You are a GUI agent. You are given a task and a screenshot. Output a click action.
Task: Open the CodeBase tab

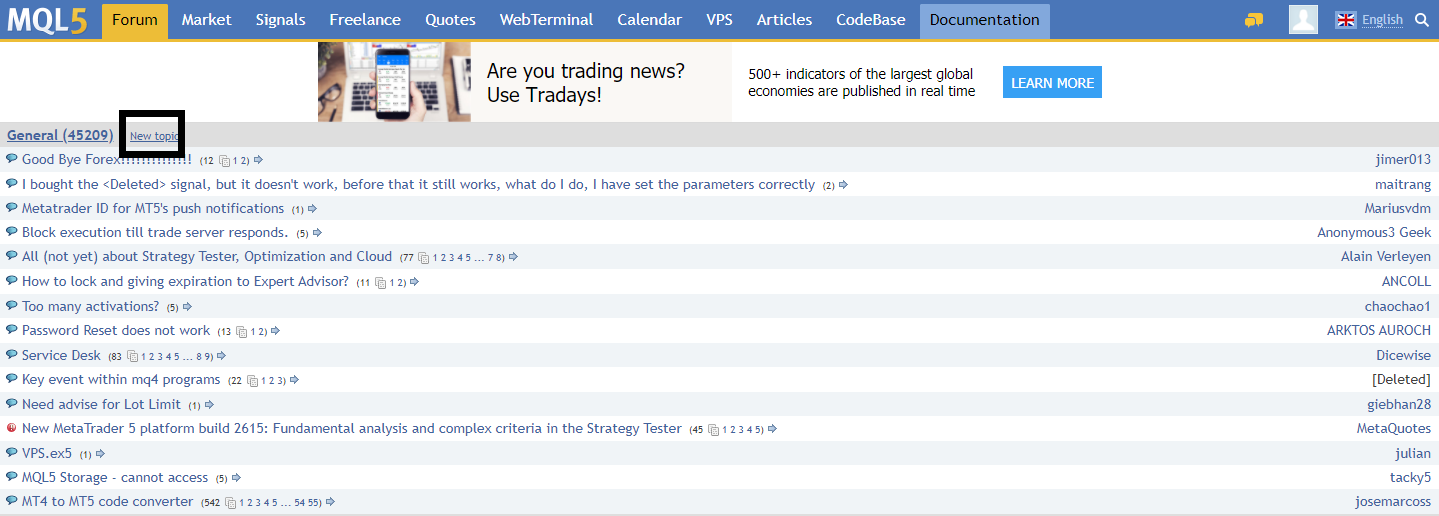(x=870, y=20)
